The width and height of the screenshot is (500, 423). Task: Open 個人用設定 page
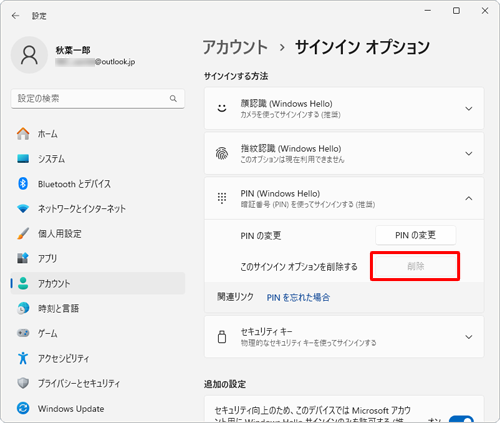[98, 234]
